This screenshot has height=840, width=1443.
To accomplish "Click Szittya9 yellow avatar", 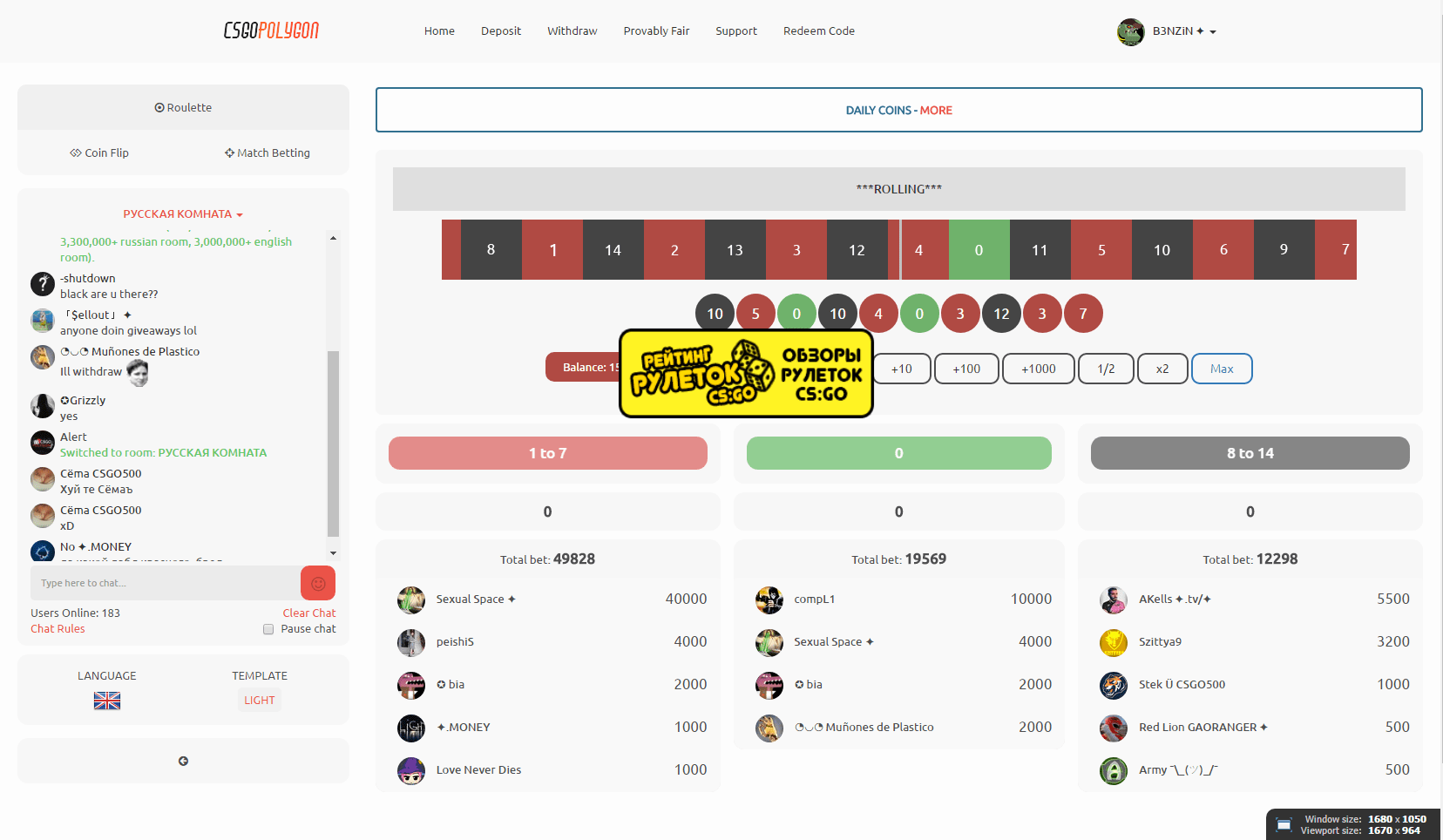I will tap(1114, 642).
